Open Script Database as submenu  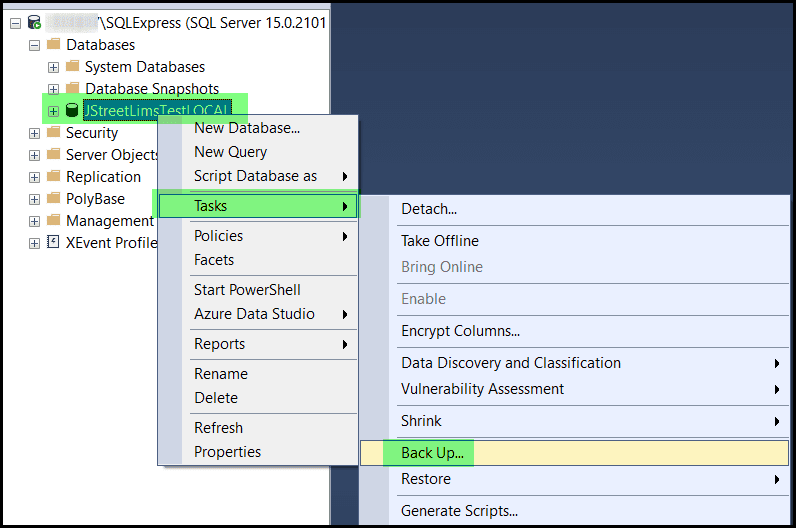[258, 176]
